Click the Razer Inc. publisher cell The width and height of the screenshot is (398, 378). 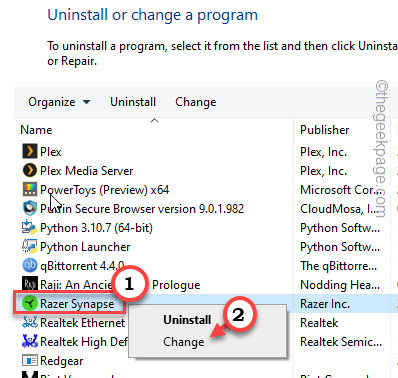click(x=325, y=304)
